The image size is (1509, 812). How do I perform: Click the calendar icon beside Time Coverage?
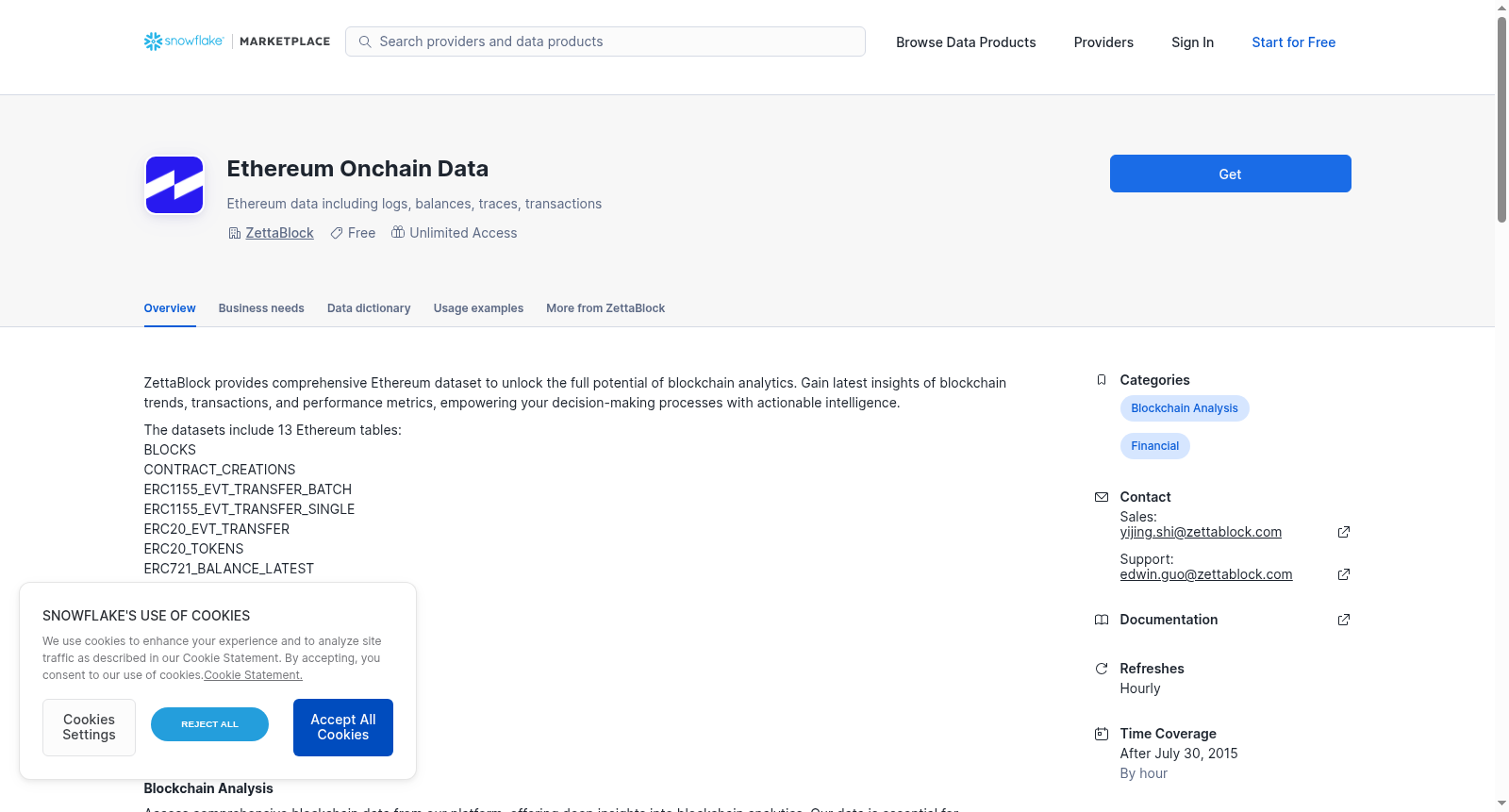pyautogui.click(x=1102, y=734)
